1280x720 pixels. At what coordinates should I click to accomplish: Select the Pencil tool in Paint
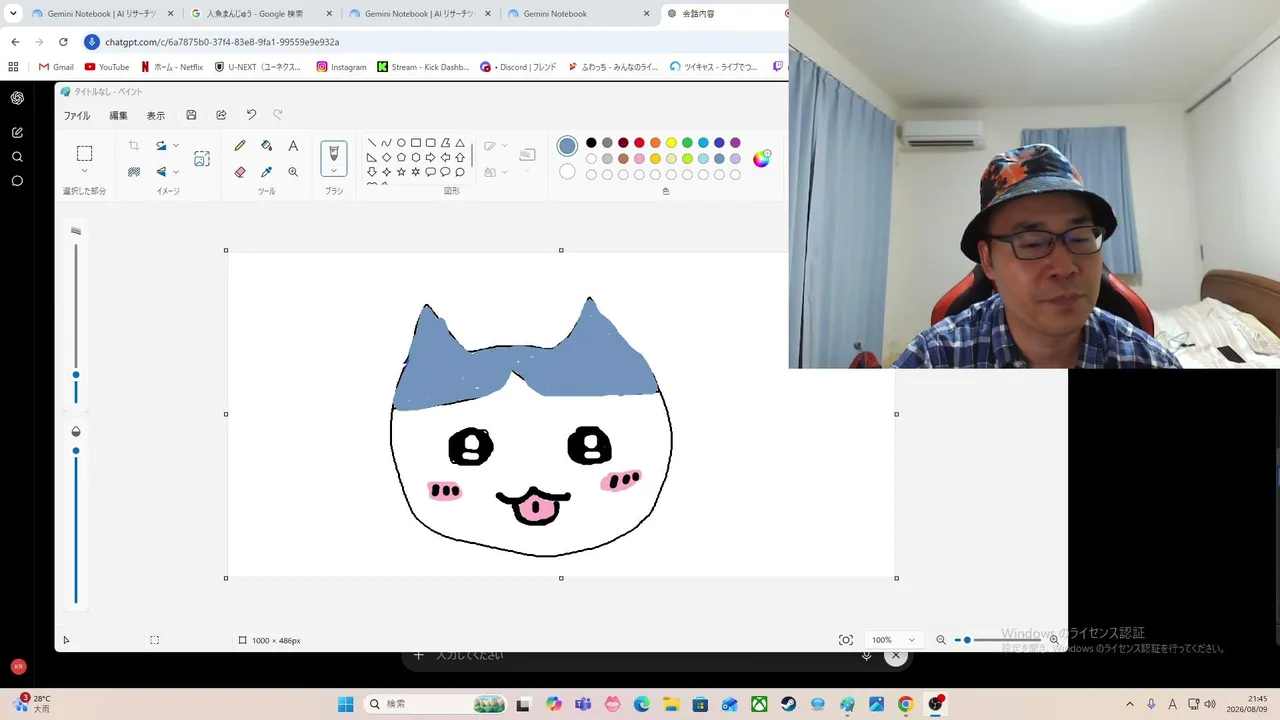point(240,146)
